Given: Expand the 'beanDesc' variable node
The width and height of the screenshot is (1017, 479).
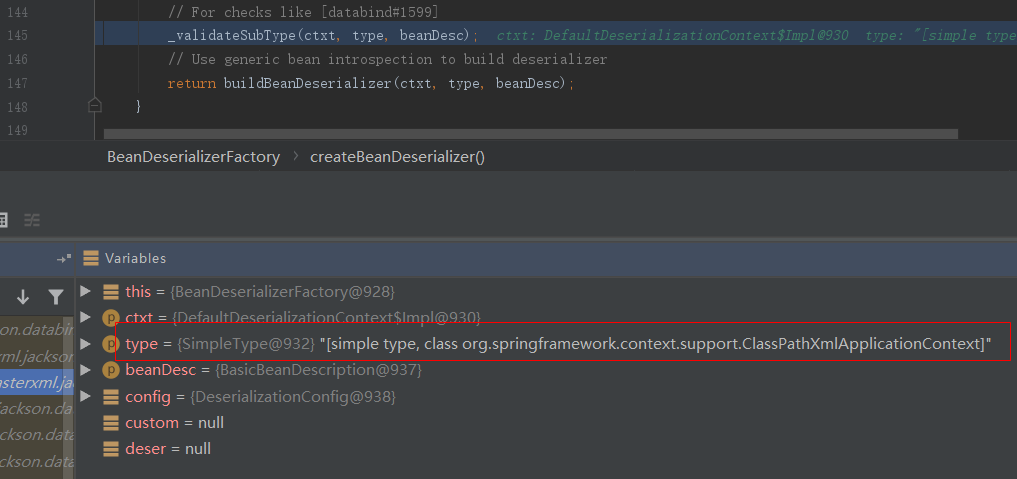Looking at the screenshot, I should (x=86, y=370).
